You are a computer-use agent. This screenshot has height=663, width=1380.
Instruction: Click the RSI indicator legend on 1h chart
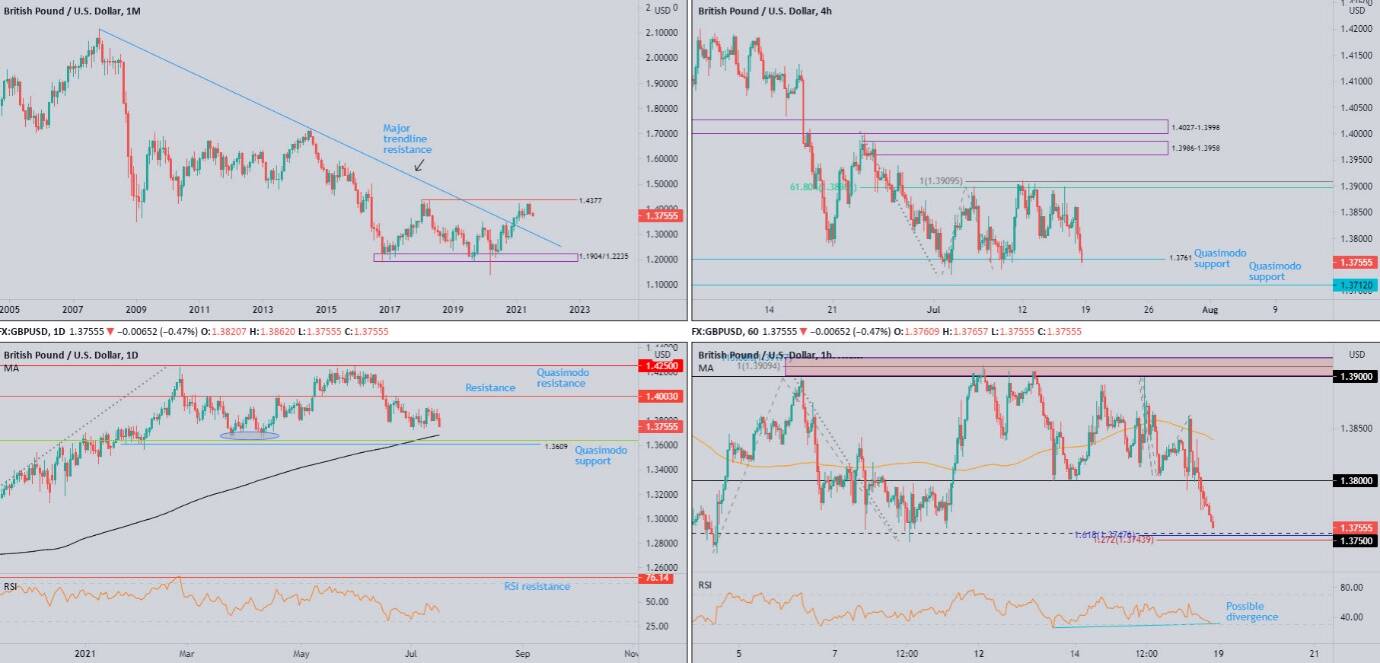(x=705, y=586)
